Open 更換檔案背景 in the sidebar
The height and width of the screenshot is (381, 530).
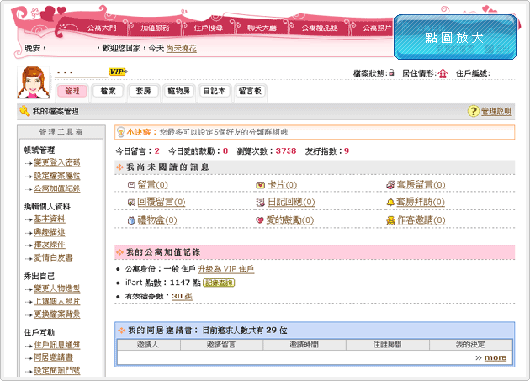(57, 314)
